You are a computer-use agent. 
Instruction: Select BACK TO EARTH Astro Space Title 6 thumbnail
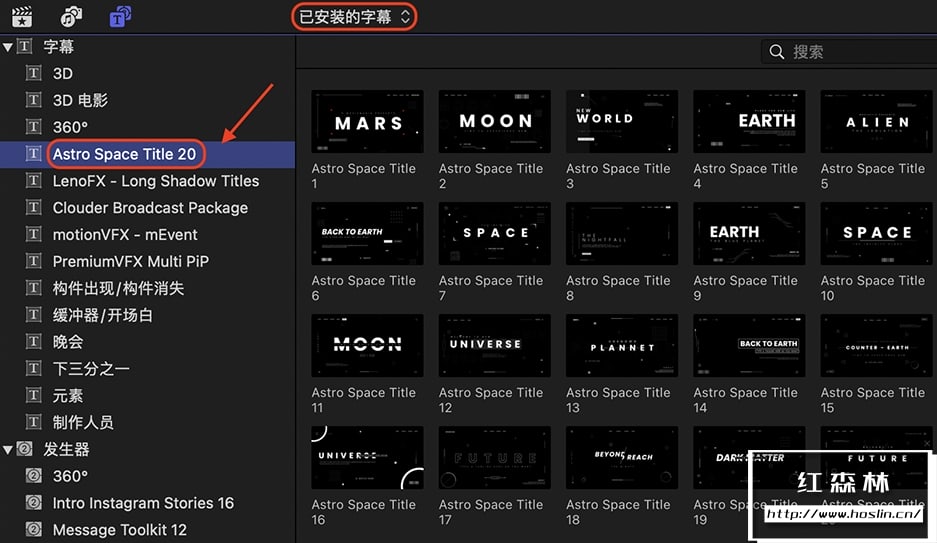click(x=368, y=234)
